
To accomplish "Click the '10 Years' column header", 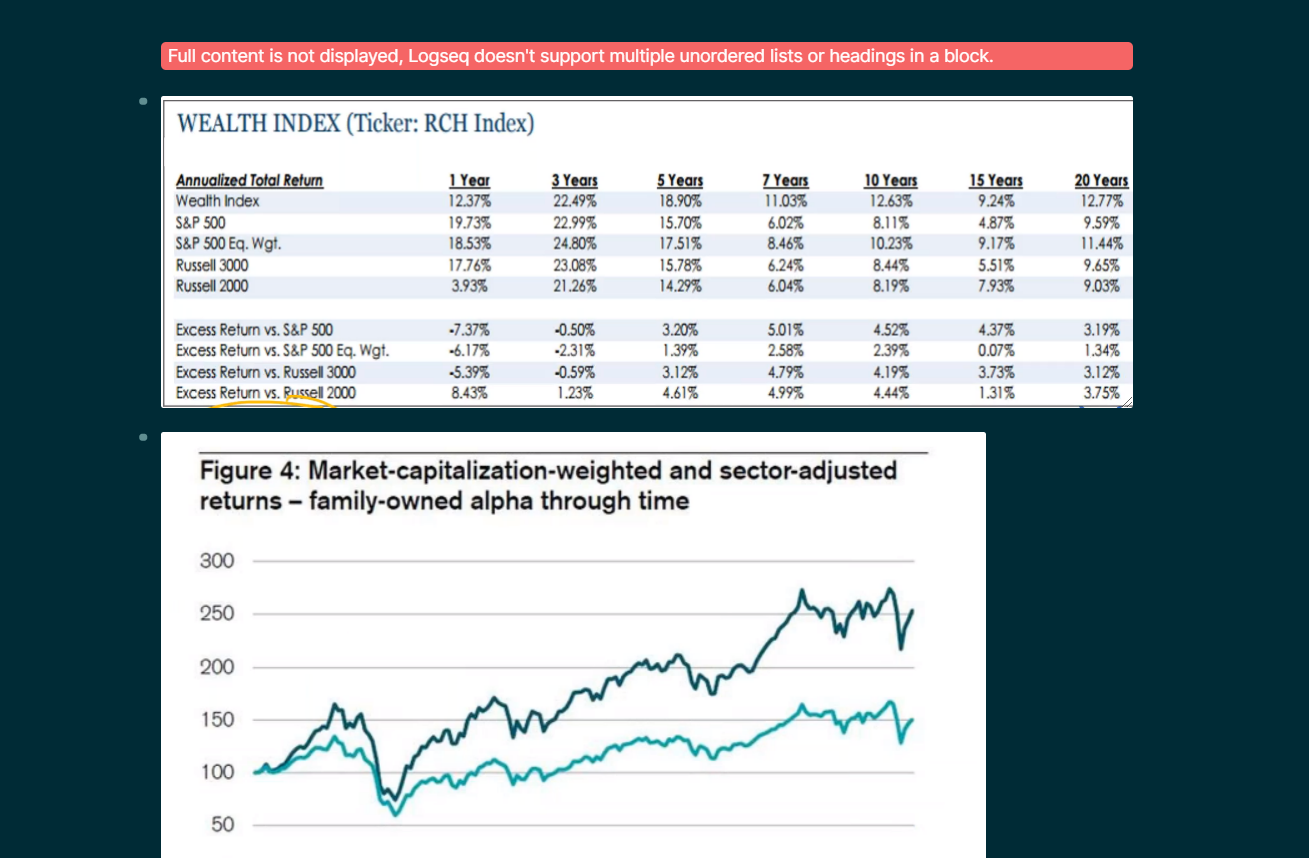I will point(890,181).
